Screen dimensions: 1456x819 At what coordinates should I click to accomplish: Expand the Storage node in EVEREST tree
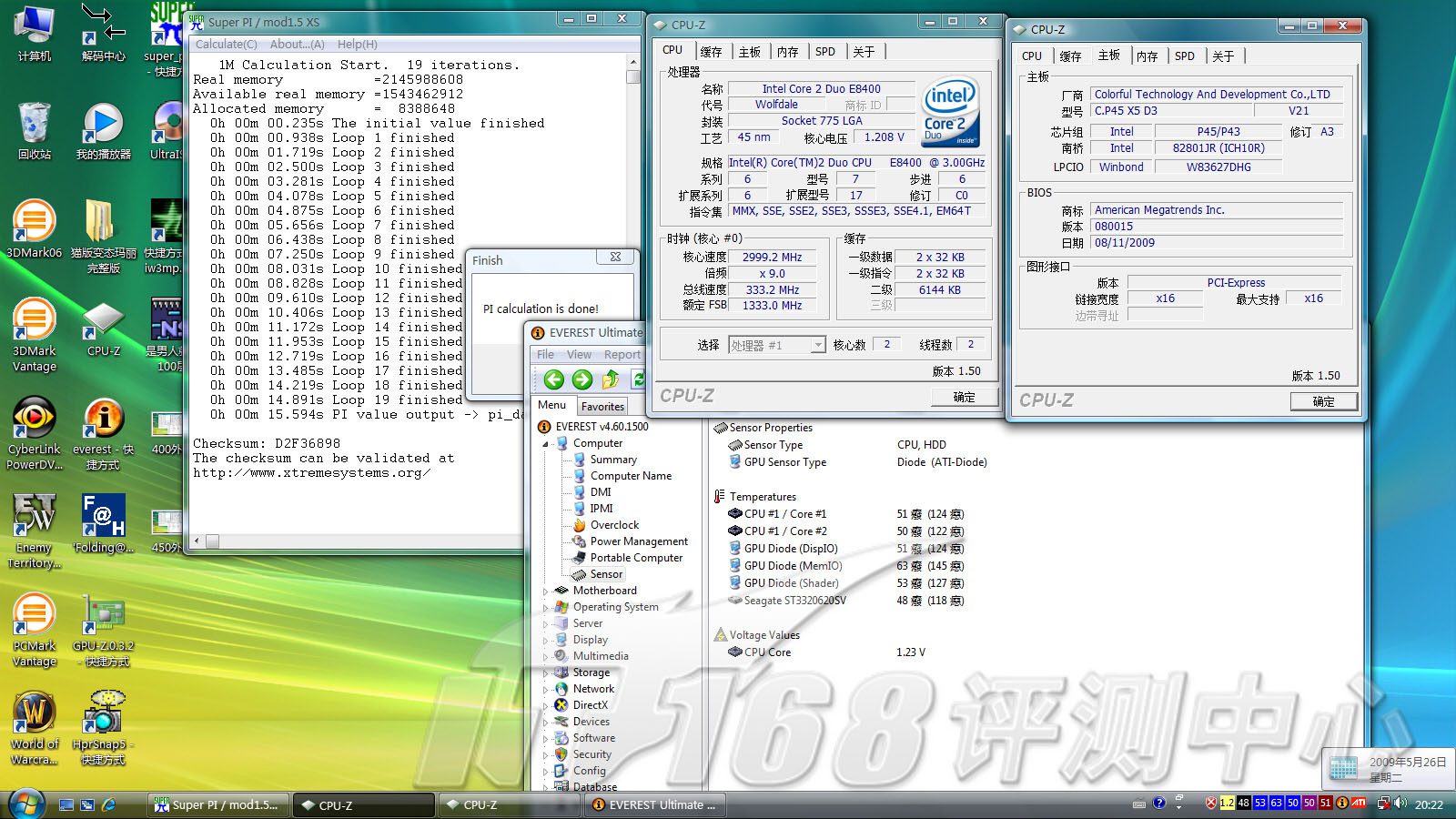point(546,673)
